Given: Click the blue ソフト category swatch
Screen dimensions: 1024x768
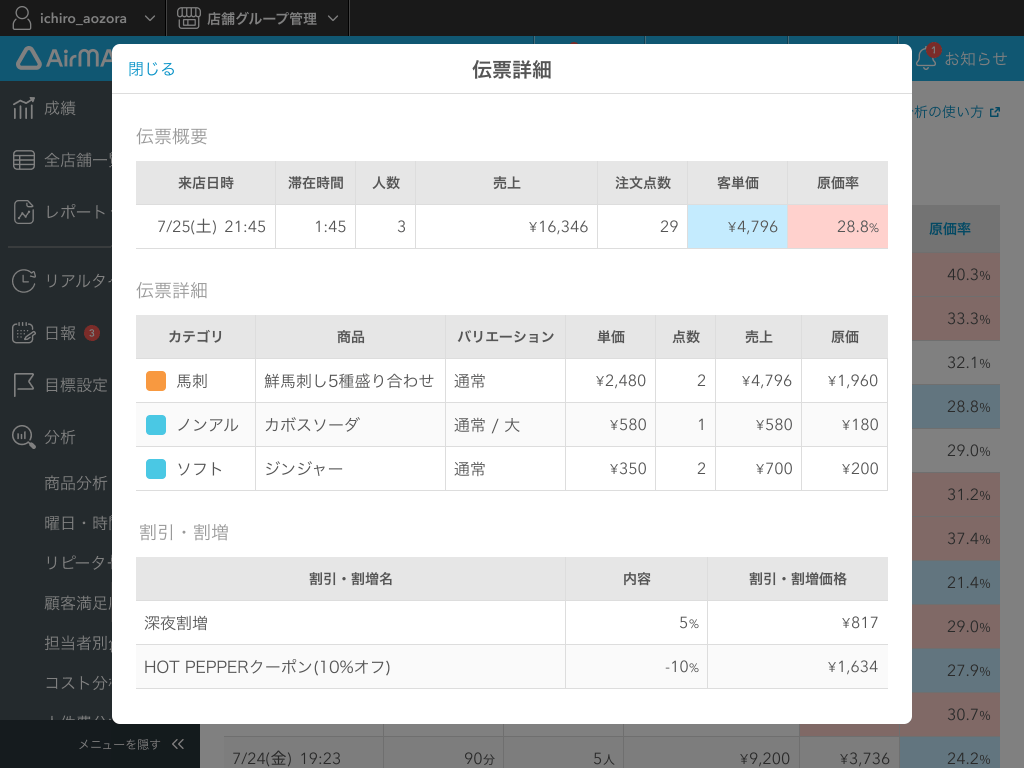Looking at the screenshot, I should (x=156, y=469).
